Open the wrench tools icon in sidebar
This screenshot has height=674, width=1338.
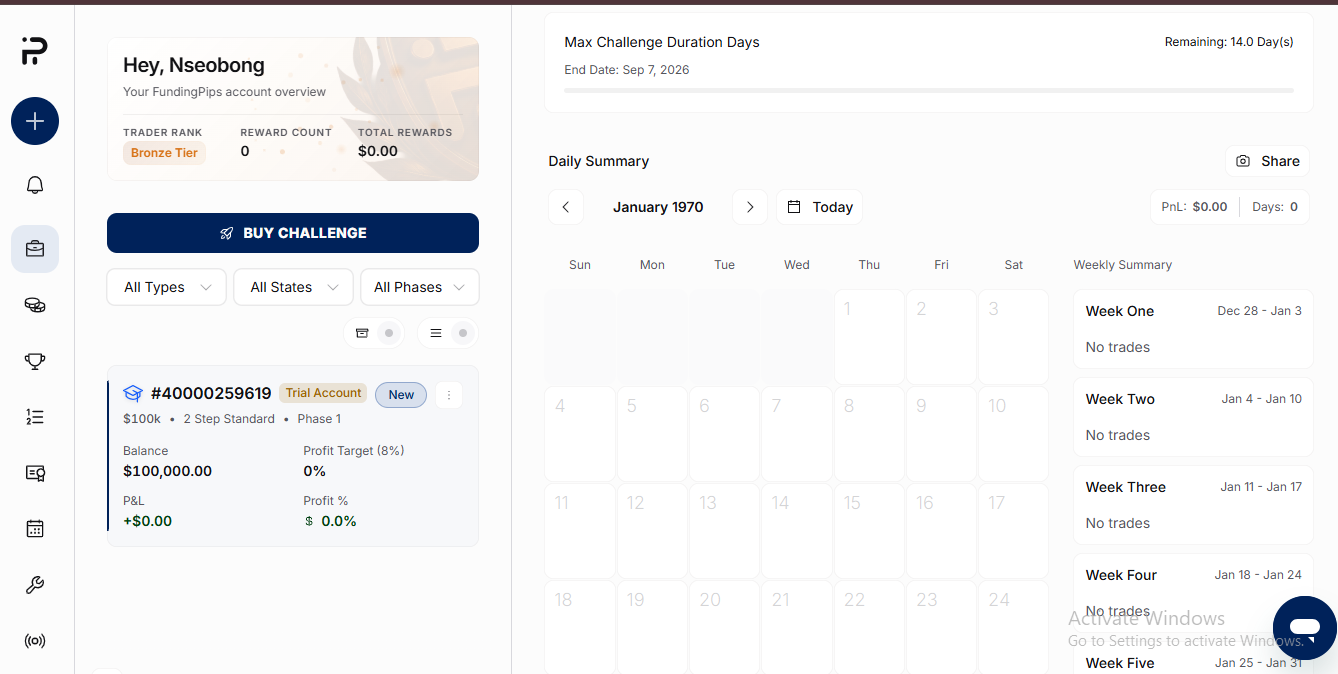coord(35,585)
